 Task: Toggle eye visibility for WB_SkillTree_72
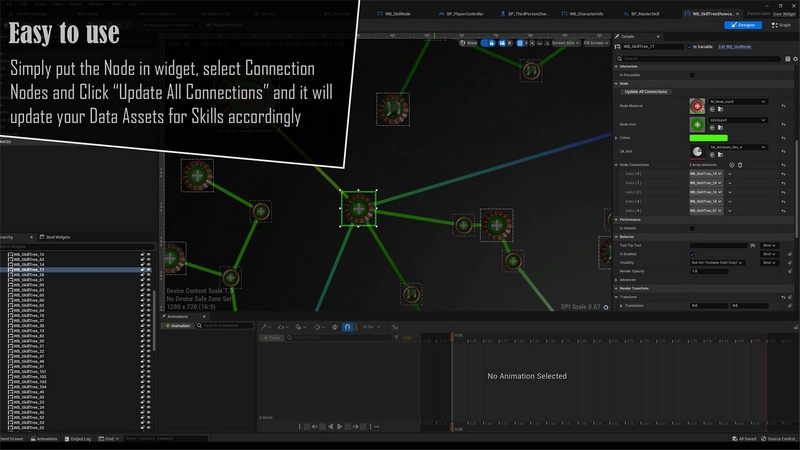(146, 255)
